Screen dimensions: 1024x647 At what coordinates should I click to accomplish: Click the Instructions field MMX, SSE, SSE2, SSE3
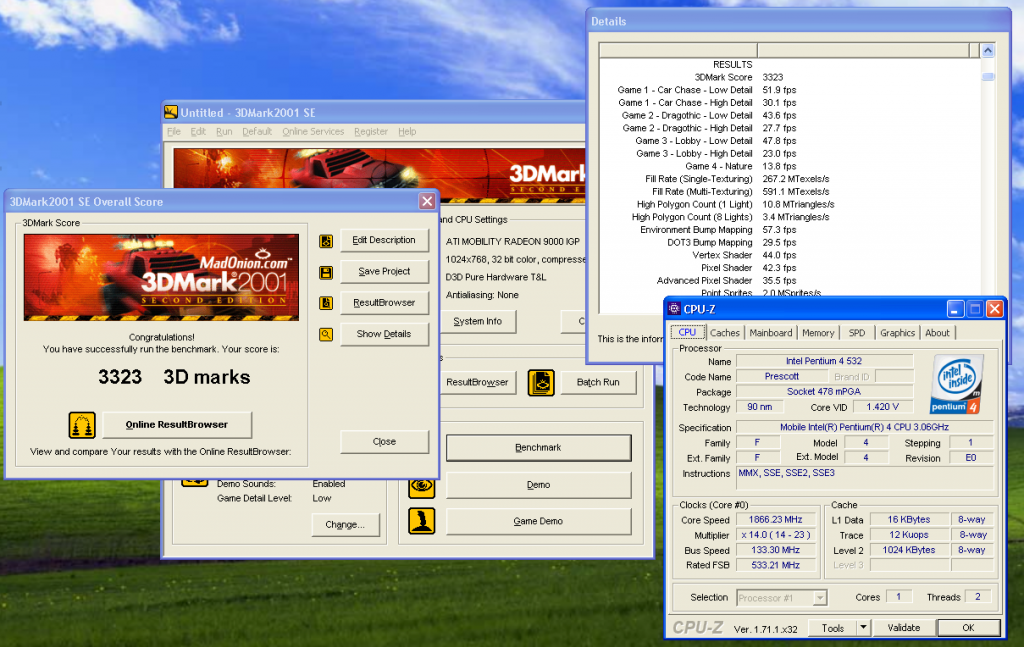(865, 477)
